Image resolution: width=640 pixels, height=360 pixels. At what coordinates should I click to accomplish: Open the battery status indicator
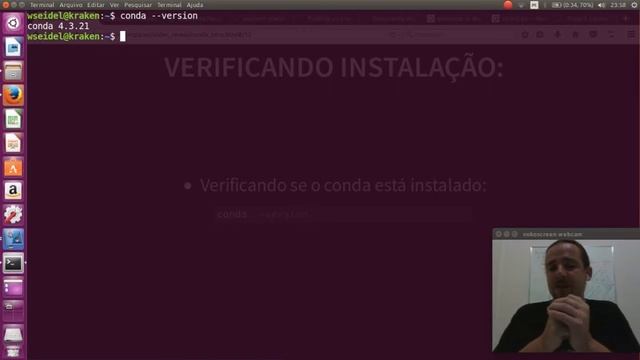(x=572, y=5)
